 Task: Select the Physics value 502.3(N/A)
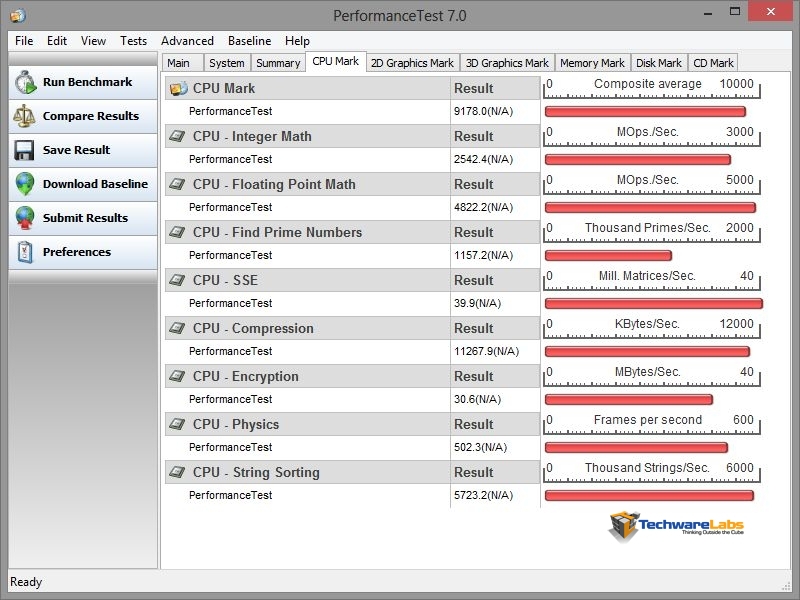(481, 447)
